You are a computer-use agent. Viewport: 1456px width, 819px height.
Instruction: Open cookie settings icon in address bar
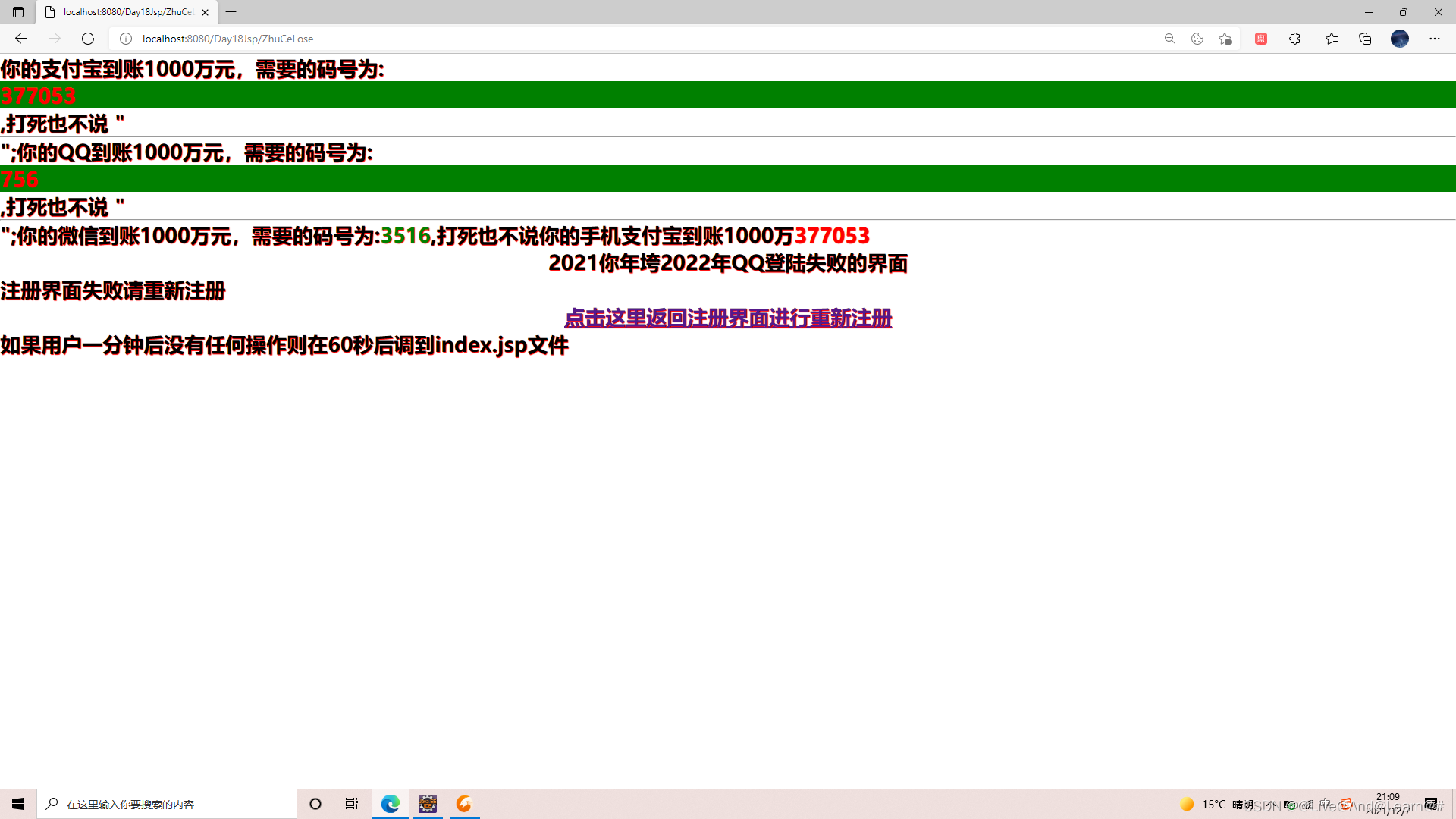pos(1197,39)
